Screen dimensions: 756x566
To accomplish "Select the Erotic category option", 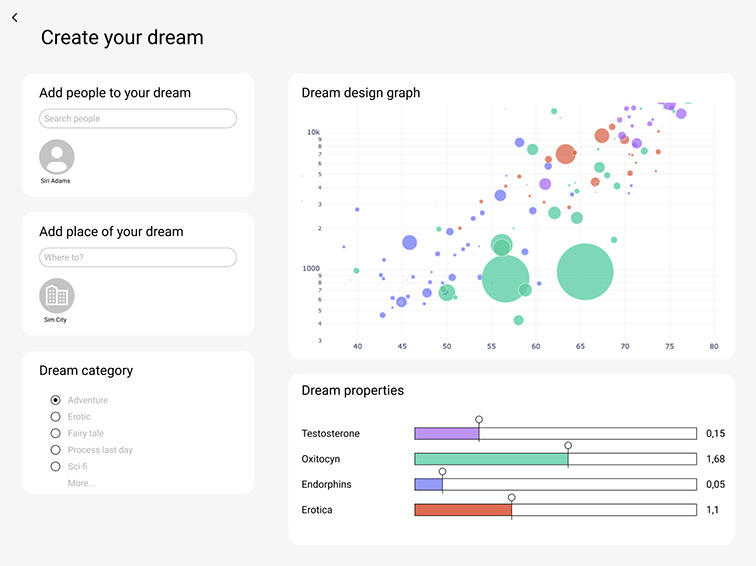I will point(56,417).
